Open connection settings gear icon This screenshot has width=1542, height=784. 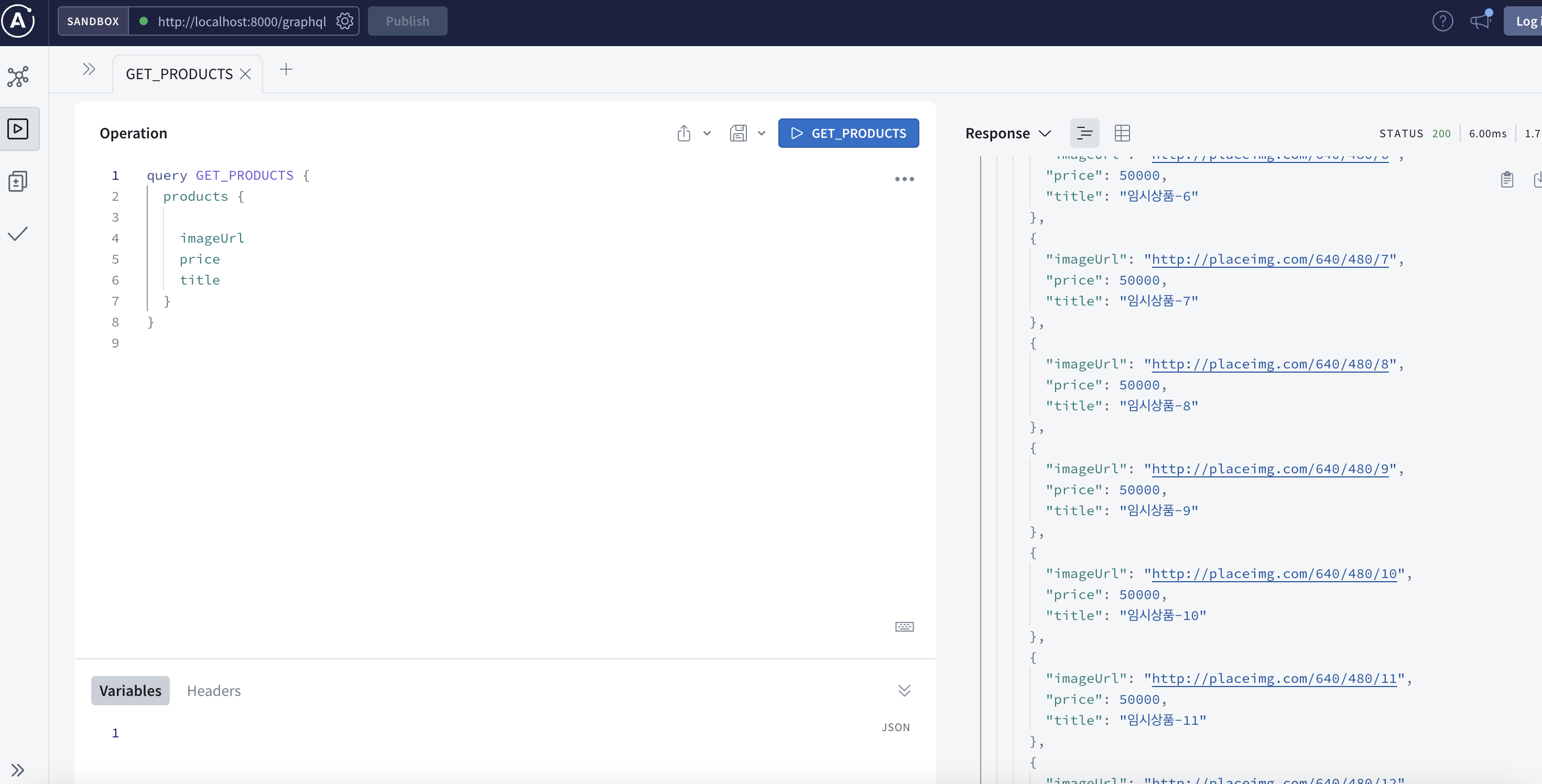[344, 21]
